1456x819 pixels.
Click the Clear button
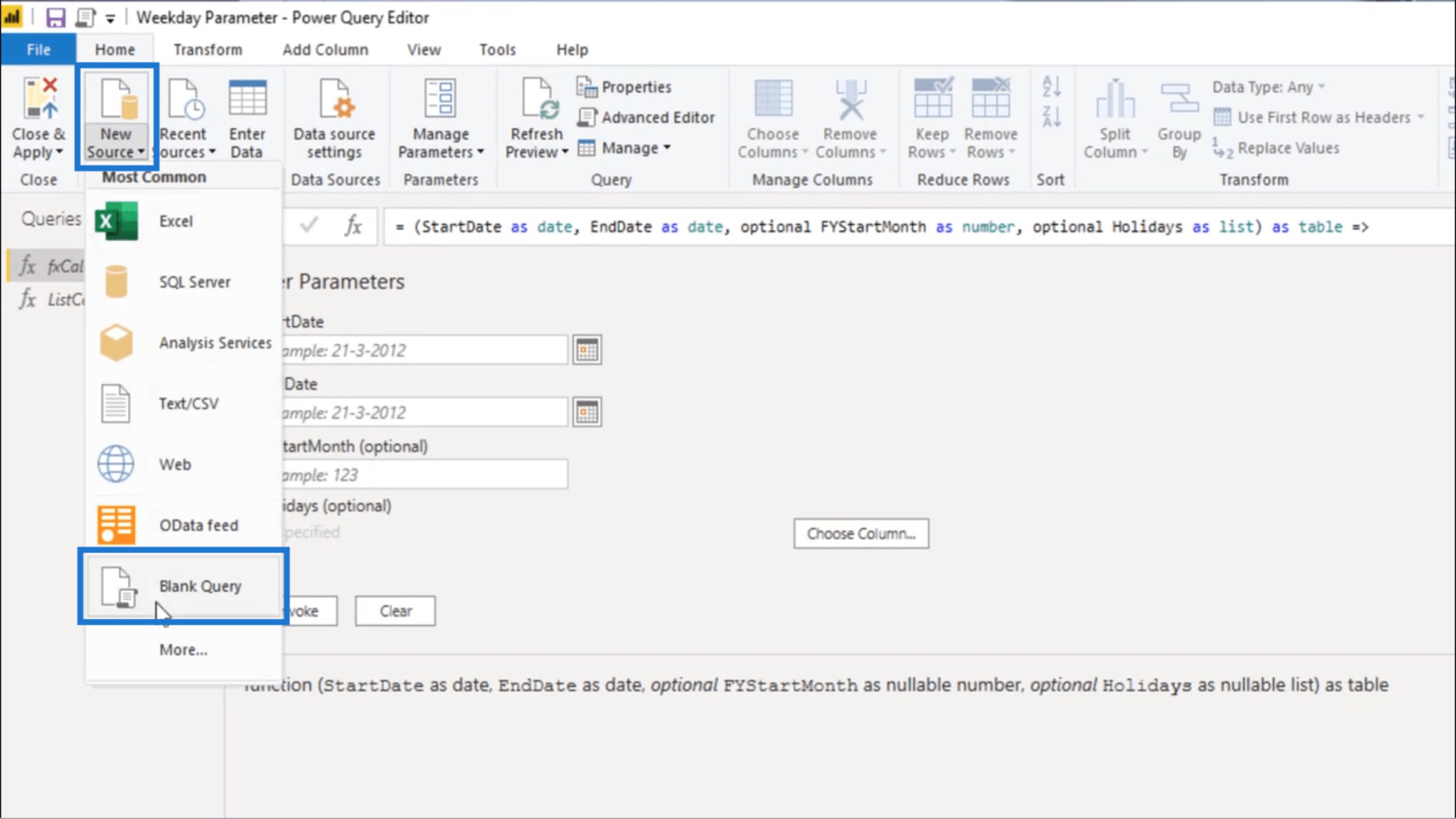pos(395,611)
